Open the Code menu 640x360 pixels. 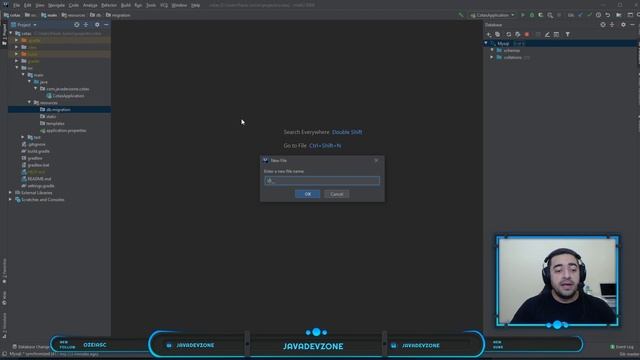73,5
